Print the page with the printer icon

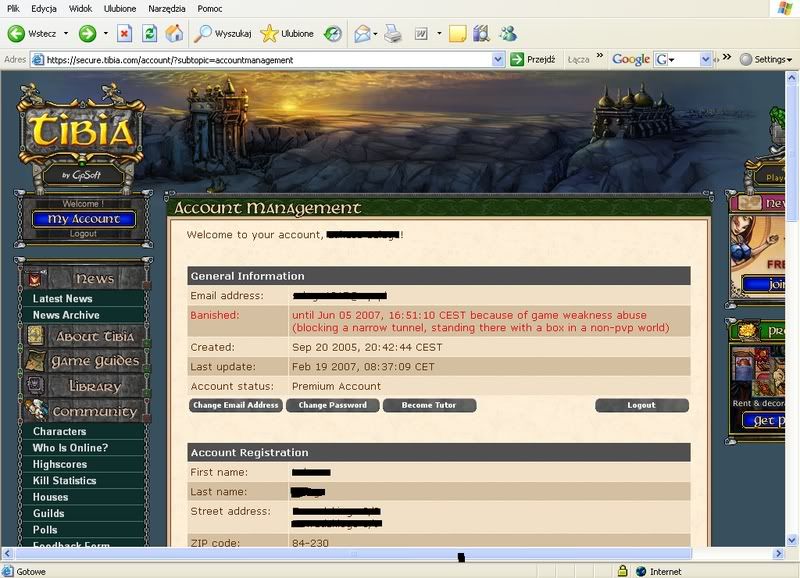pos(393,34)
